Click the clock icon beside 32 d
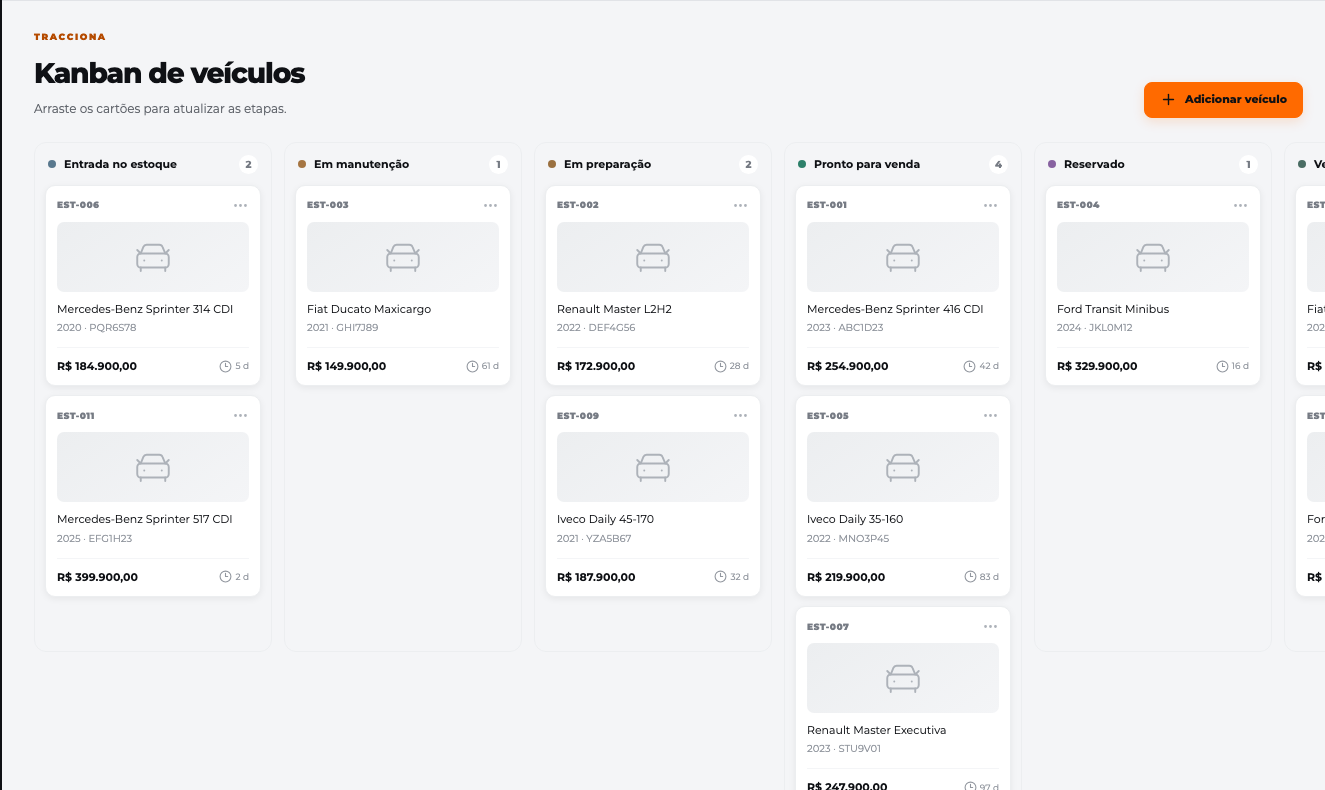 (x=720, y=577)
